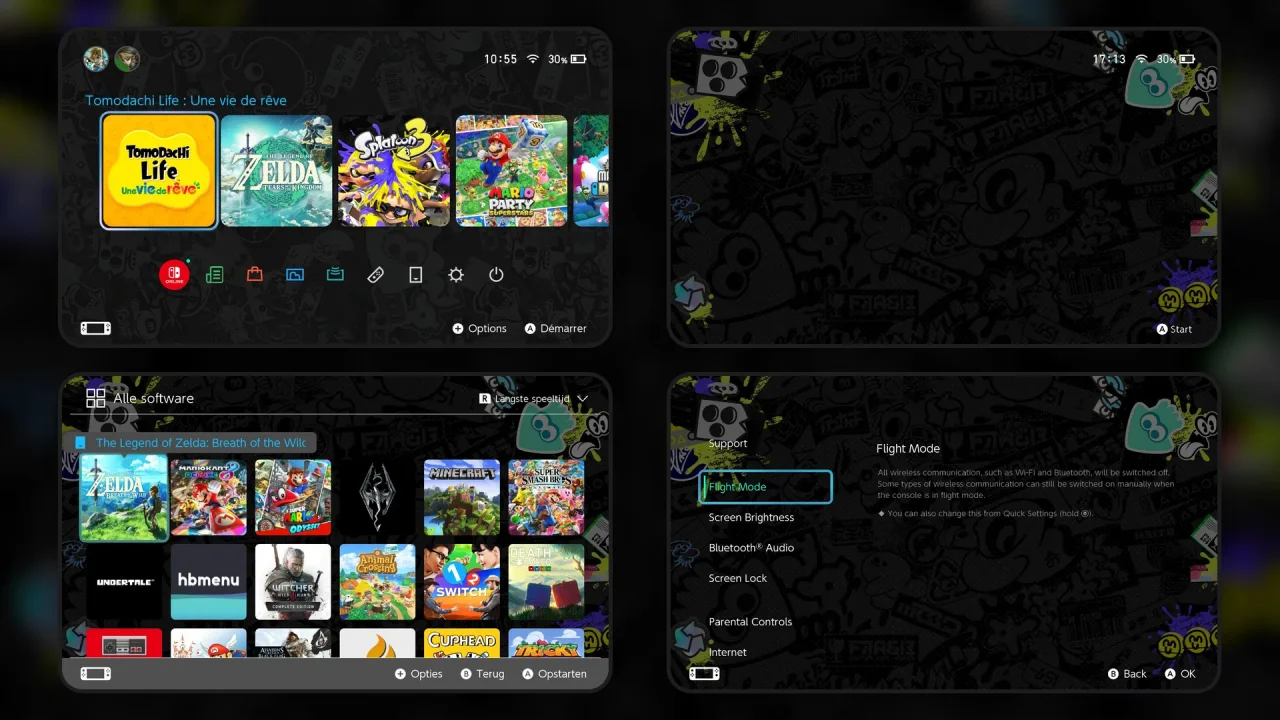Open the Nintendo Switch Online icon
Screen dimensions: 1280x720
click(x=174, y=274)
